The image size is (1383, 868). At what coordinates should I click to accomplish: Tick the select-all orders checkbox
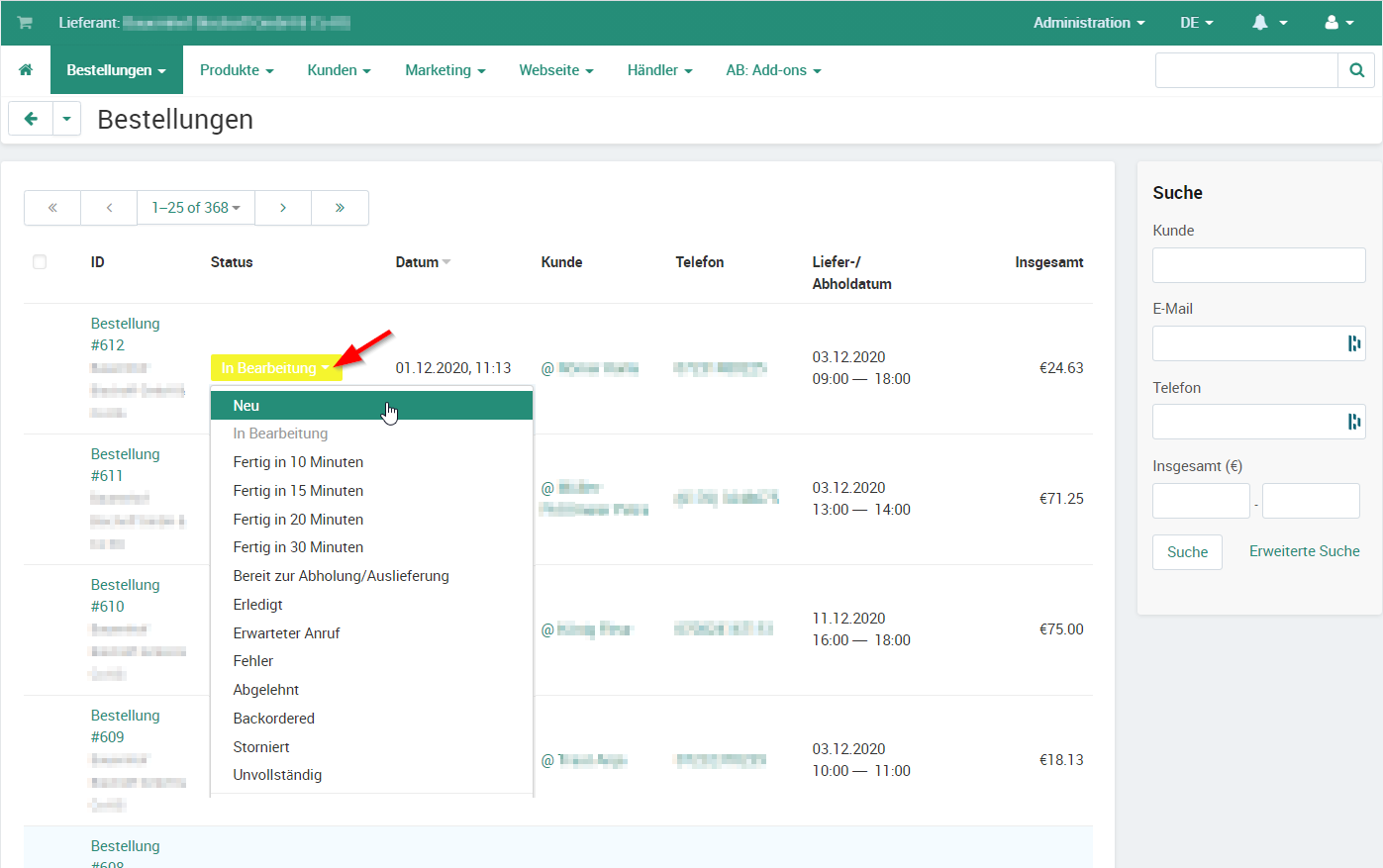point(40,262)
